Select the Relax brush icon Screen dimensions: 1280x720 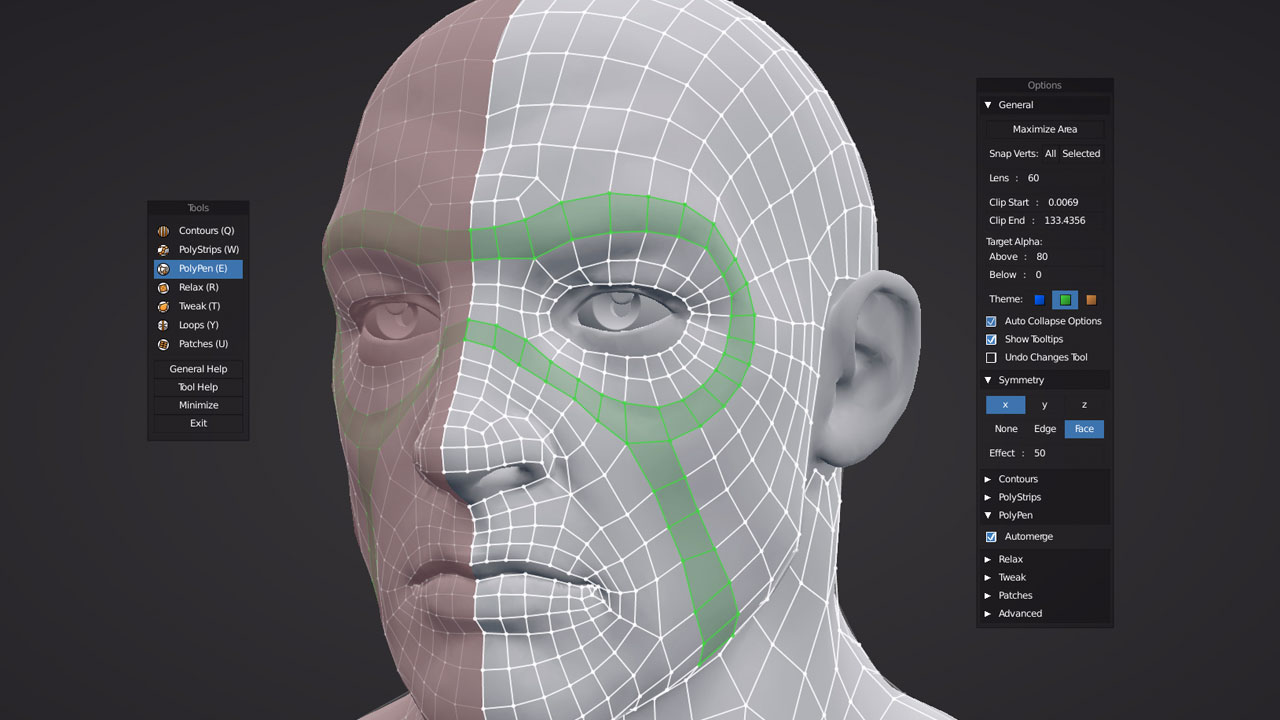163,287
